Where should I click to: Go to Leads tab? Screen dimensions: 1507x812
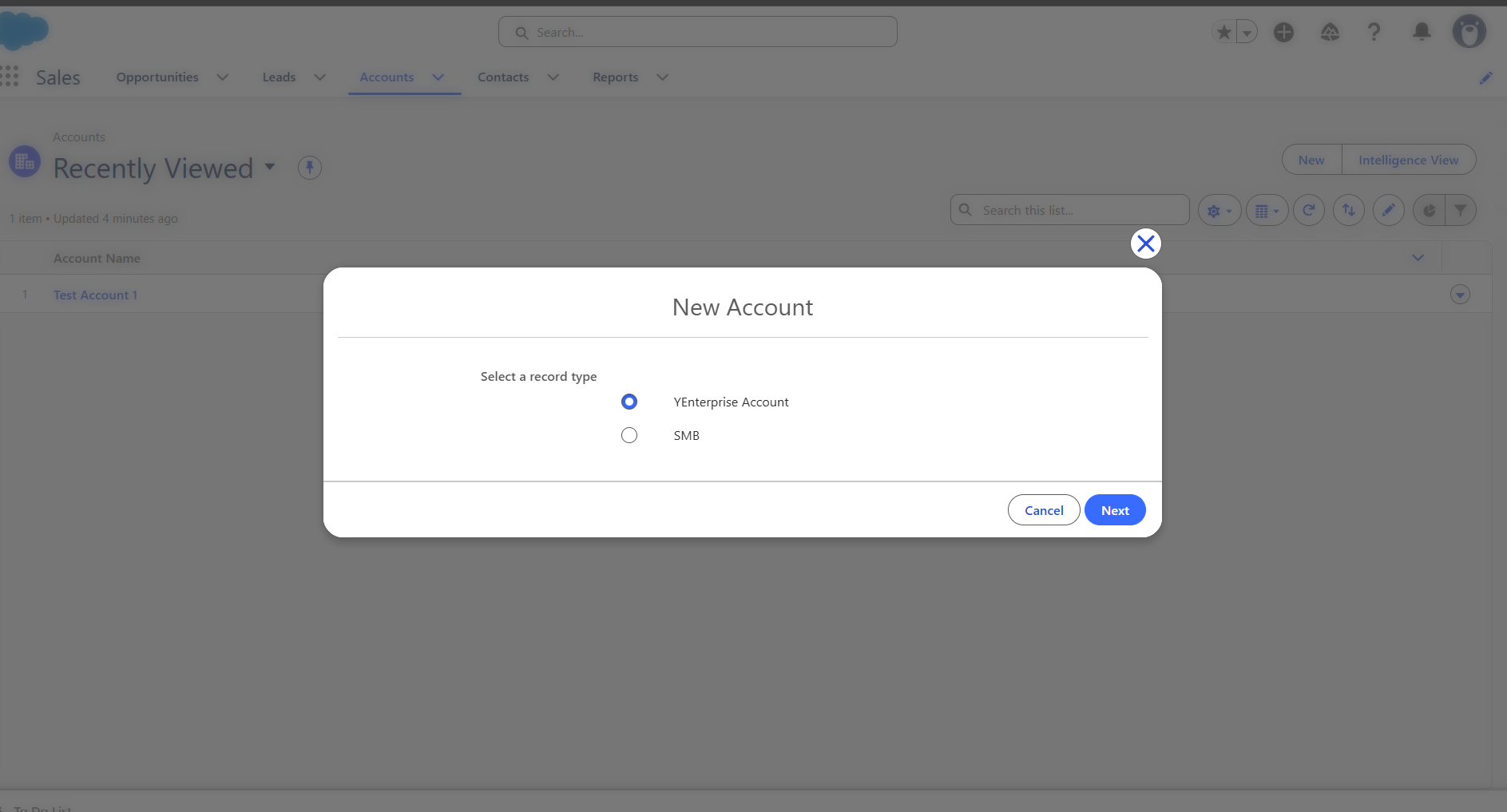pyautogui.click(x=279, y=77)
